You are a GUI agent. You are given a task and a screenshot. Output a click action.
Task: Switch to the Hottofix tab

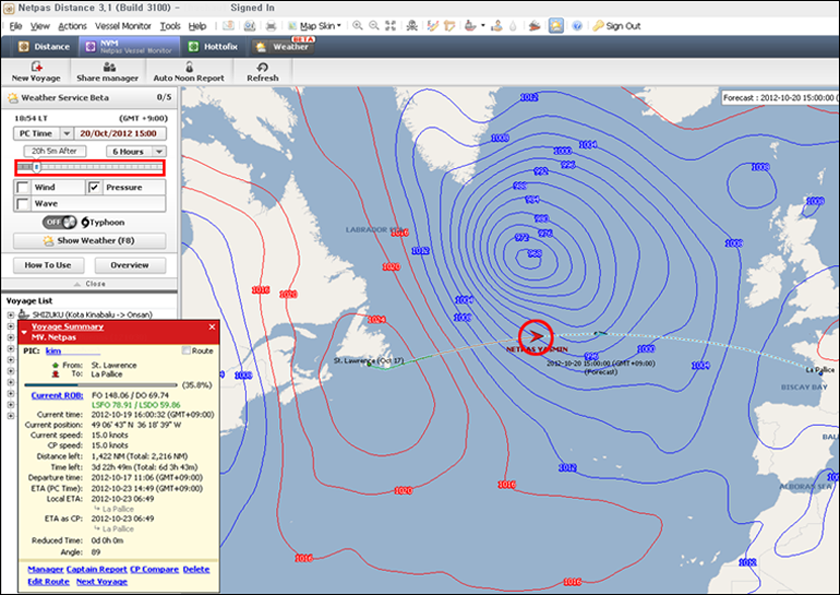coord(213,47)
